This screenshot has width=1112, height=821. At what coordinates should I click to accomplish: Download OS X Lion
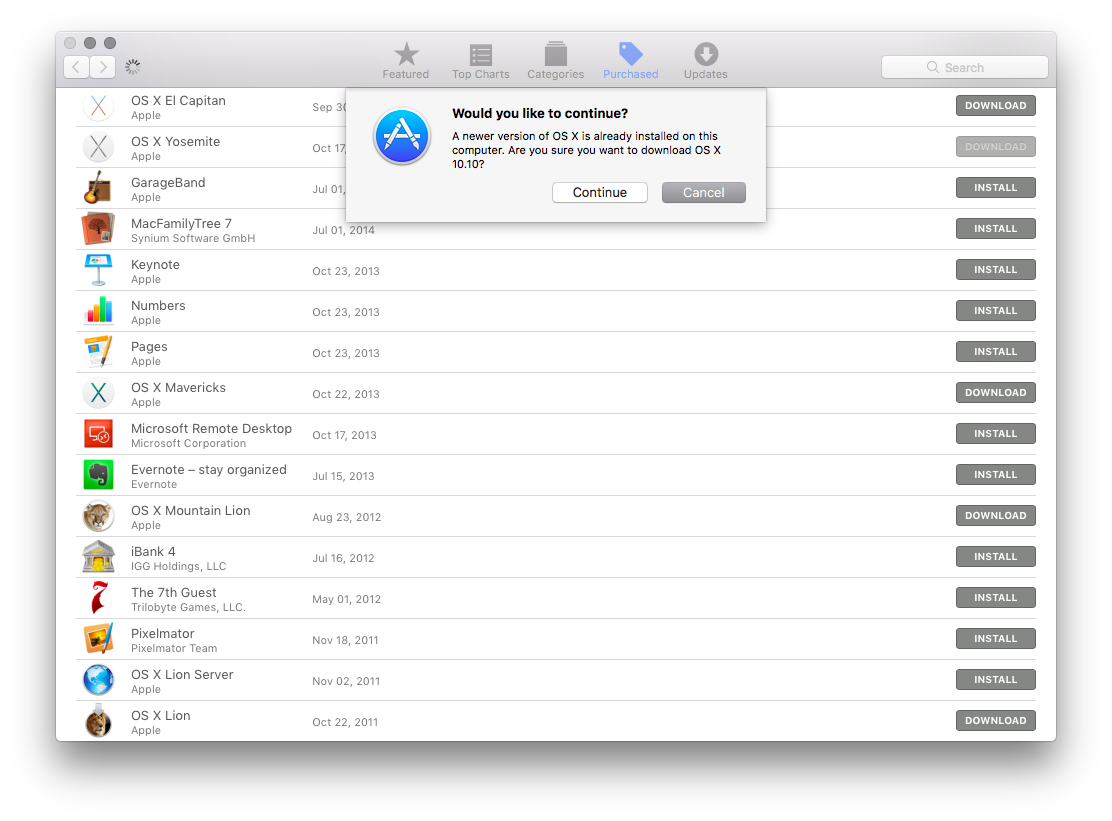[x=996, y=720]
